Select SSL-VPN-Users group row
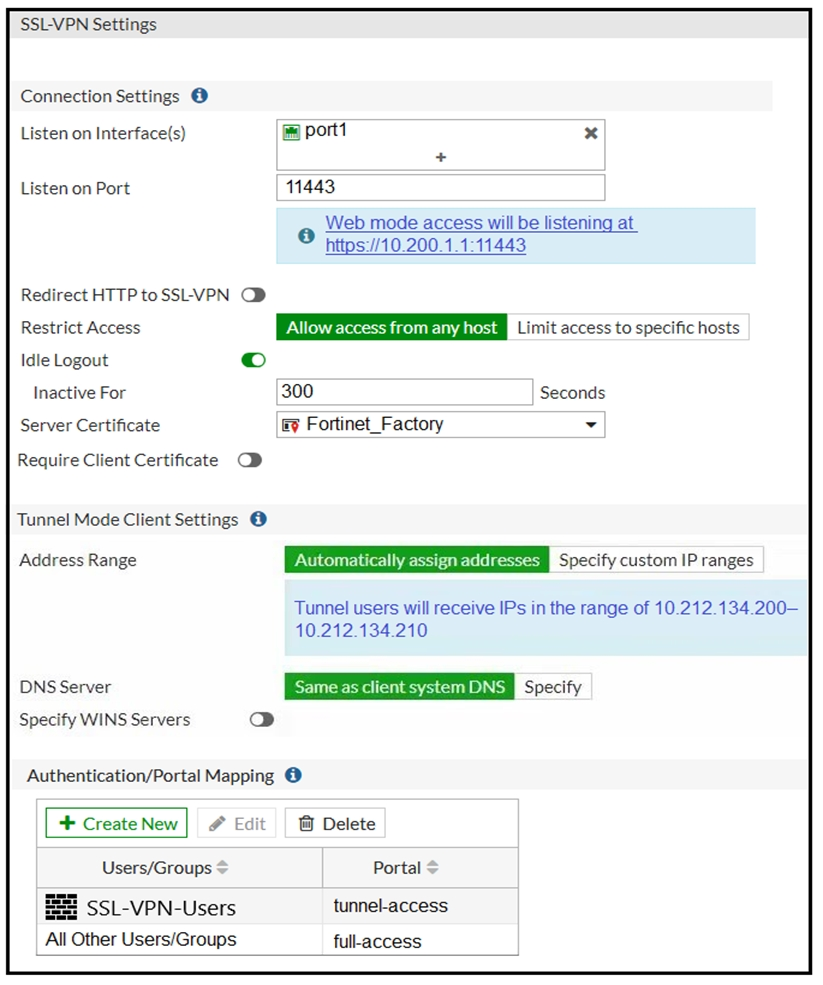Viewport: 823px width, 985px height. tap(277, 906)
